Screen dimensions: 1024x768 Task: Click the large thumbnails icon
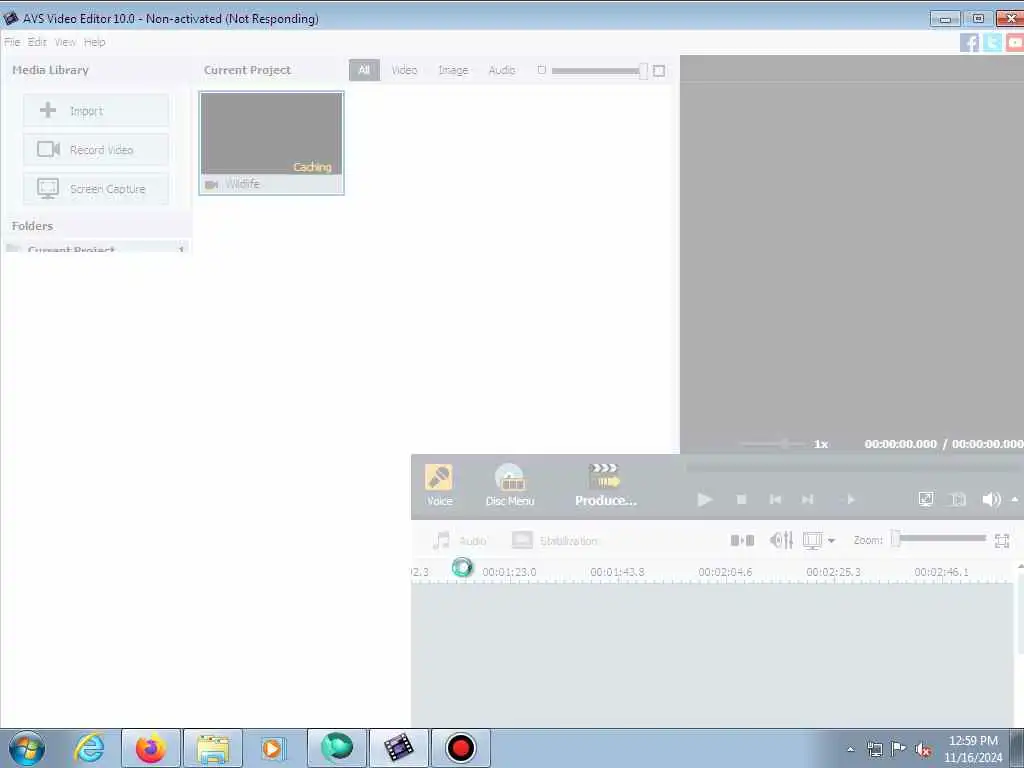pos(659,71)
